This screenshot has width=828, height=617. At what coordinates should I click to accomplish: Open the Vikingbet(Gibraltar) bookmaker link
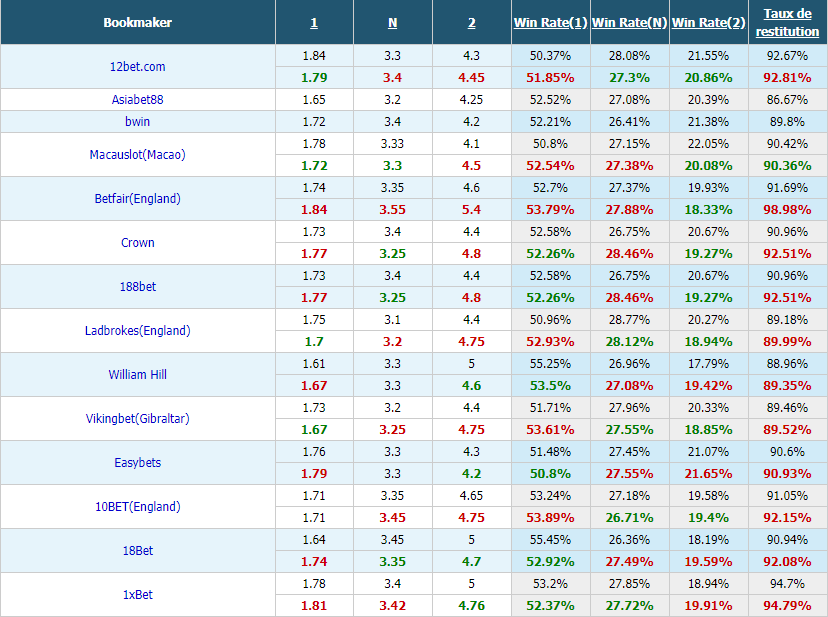[137, 418]
